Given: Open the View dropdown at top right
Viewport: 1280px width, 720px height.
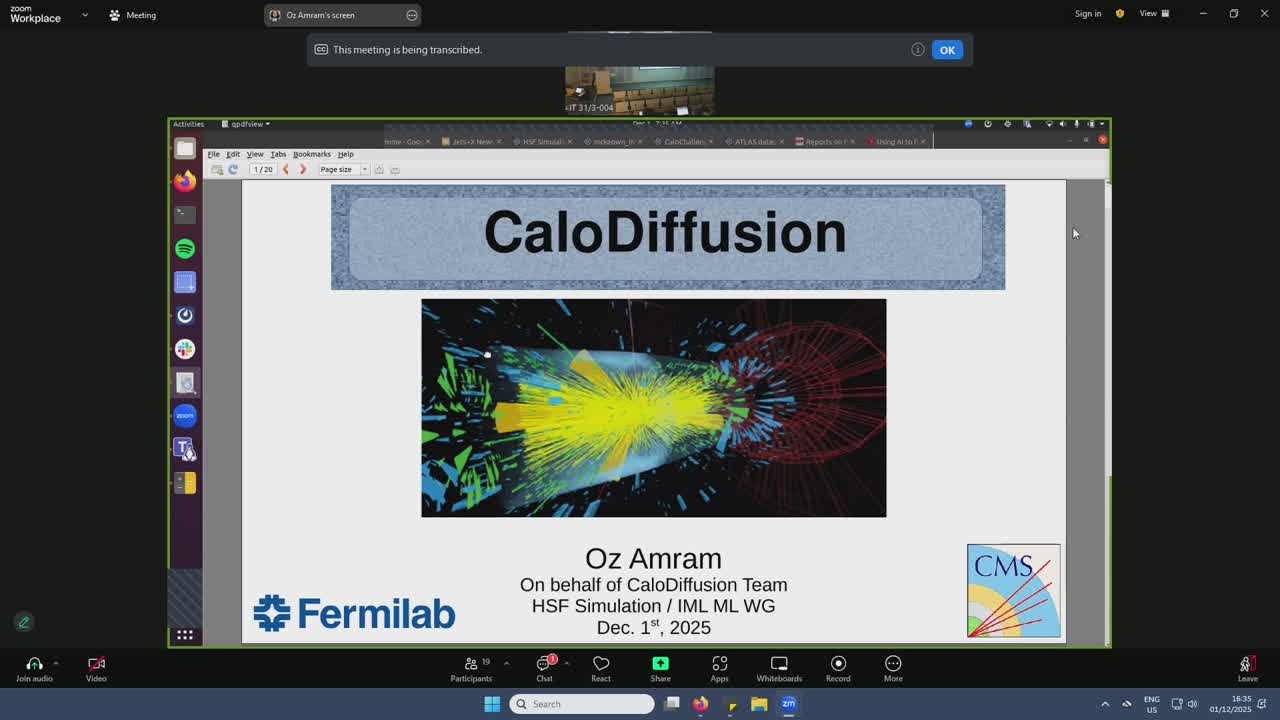Looking at the screenshot, I should tap(1154, 14).
